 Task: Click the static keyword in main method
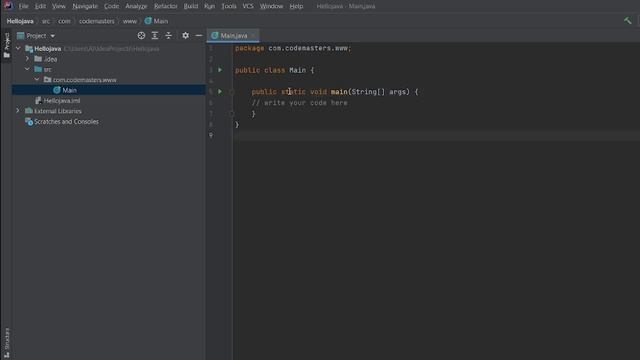(x=293, y=92)
